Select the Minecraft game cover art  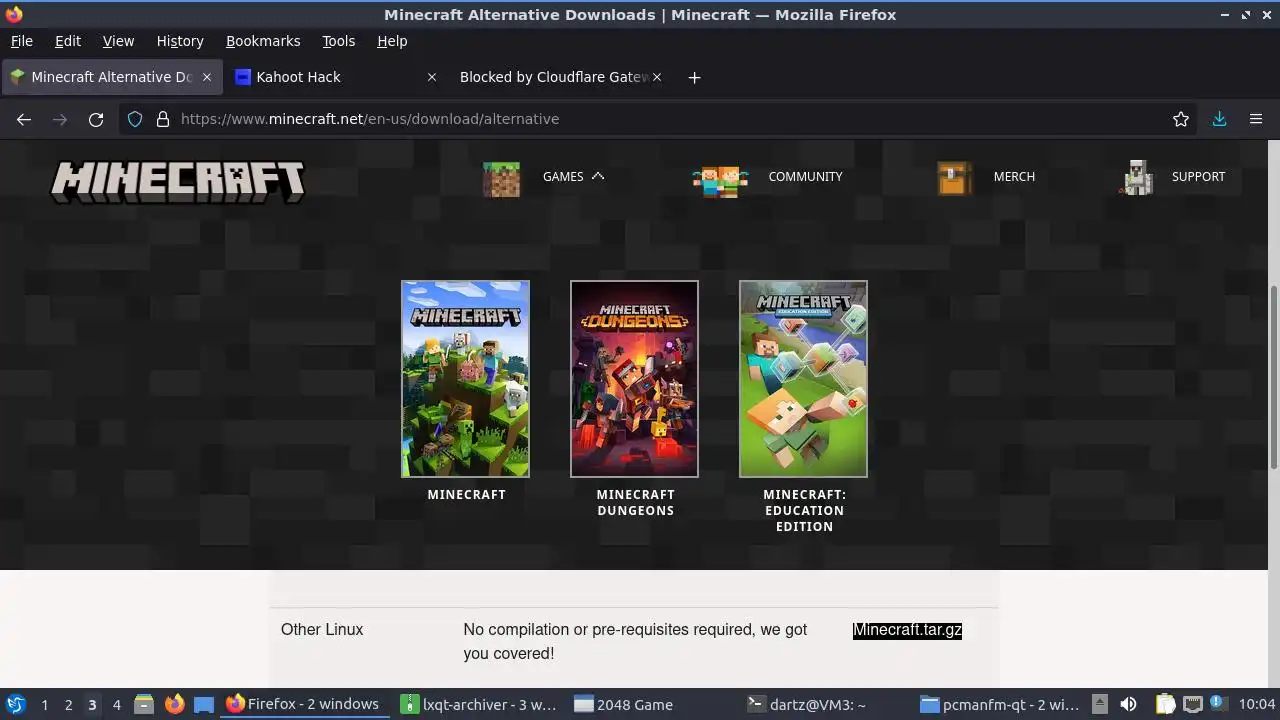tap(465, 379)
